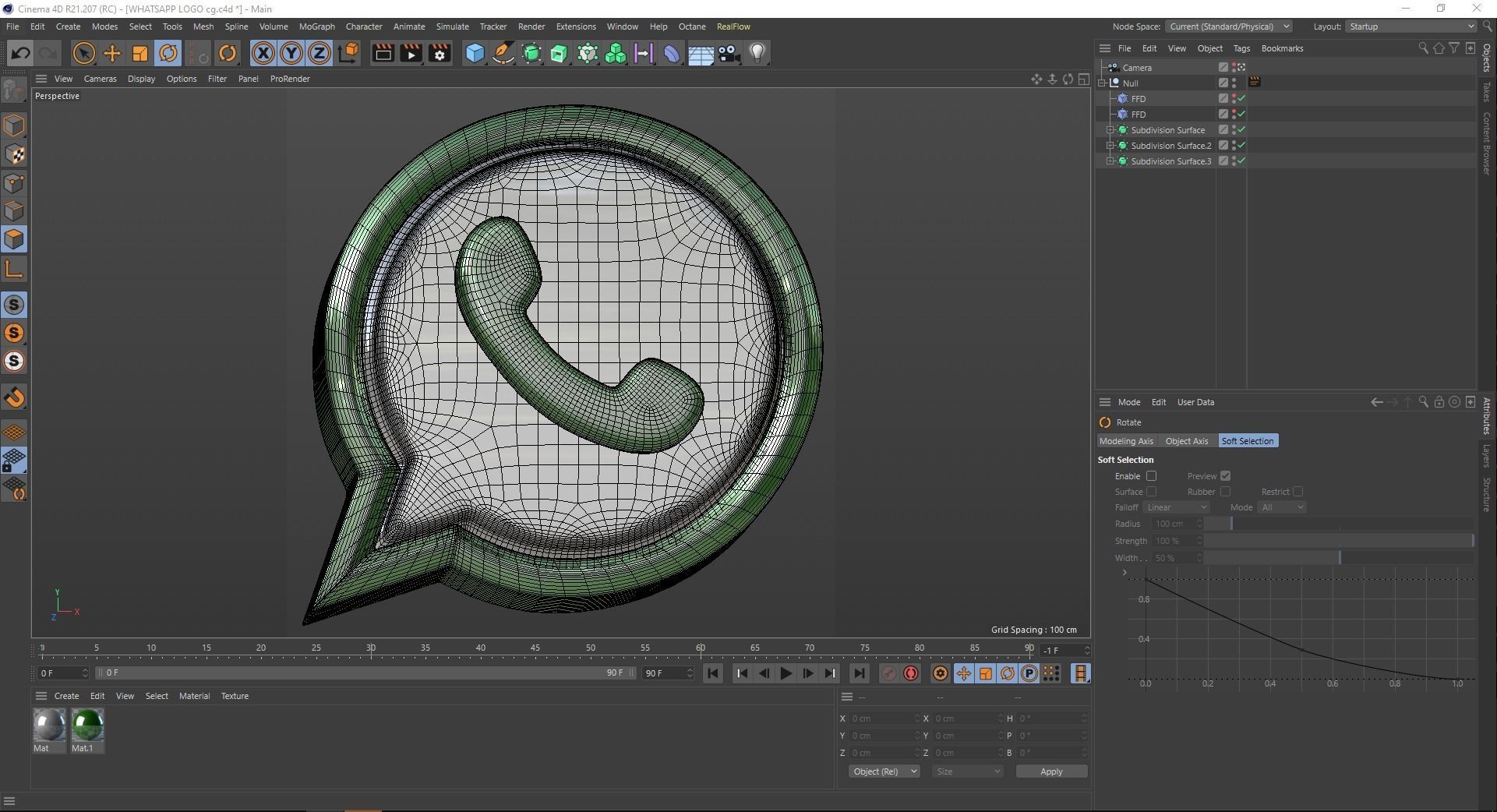This screenshot has width=1497, height=812.
Task: Click the Camera object icon in toolbar
Action: coord(729,53)
